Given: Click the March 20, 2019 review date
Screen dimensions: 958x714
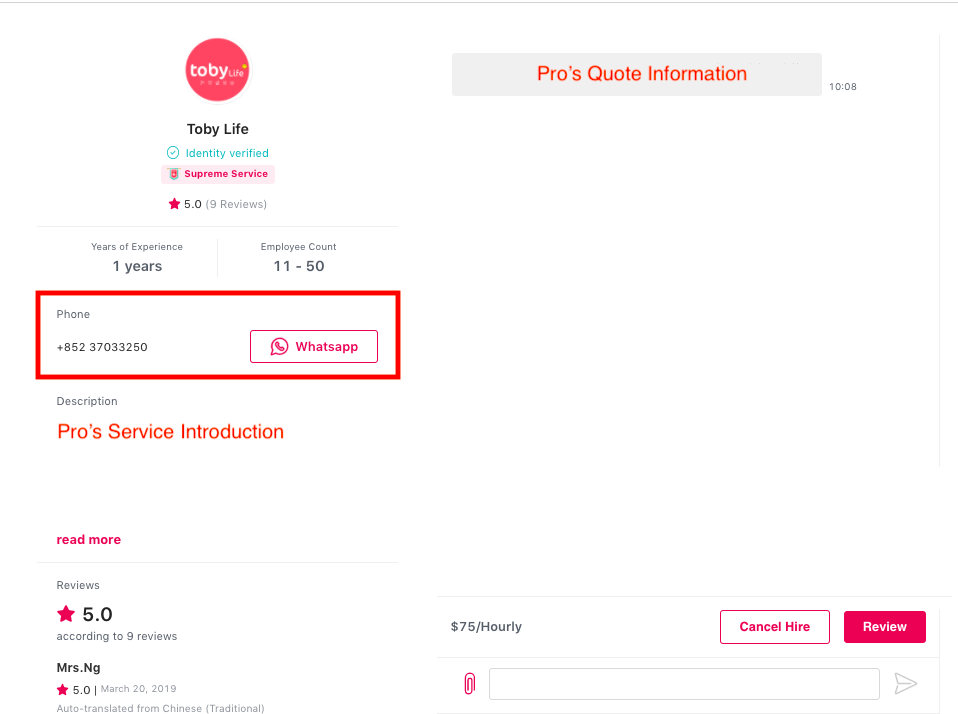Looking at the screenshot, I should coord(139,689).
